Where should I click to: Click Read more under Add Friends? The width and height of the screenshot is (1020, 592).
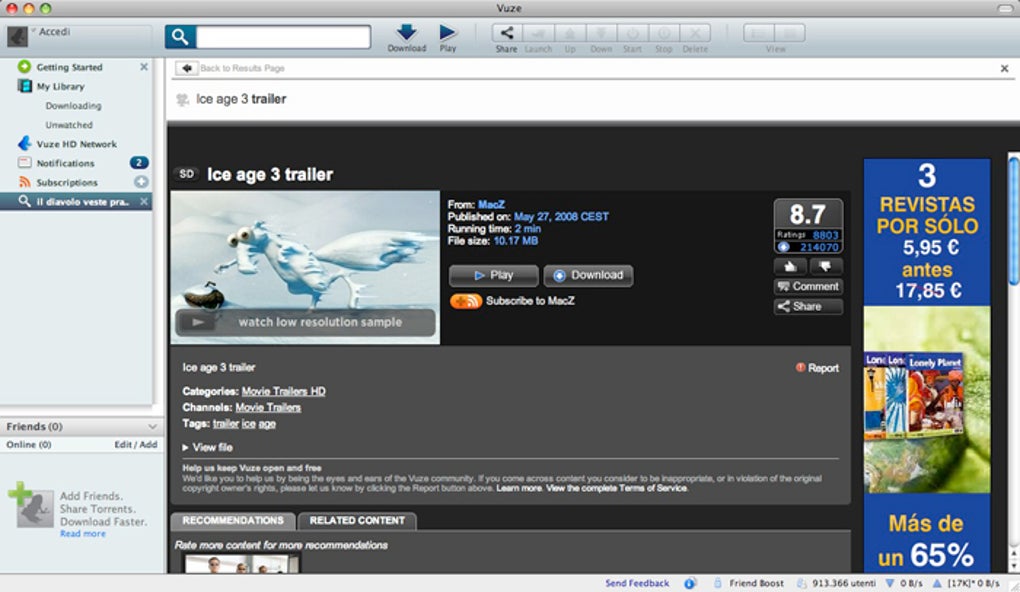tap(83, 534)
